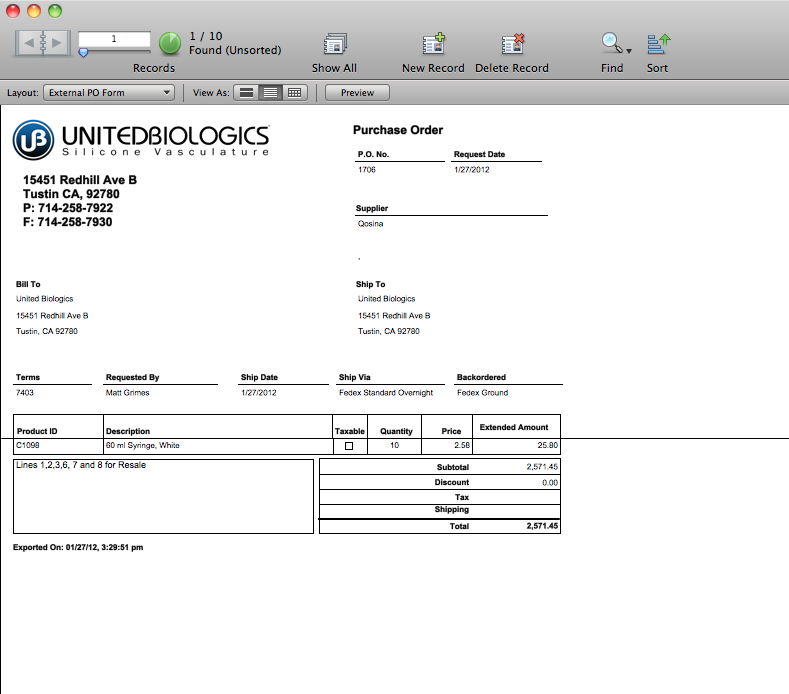
Task: Switch to Table view
Action: tap(294, 93)
